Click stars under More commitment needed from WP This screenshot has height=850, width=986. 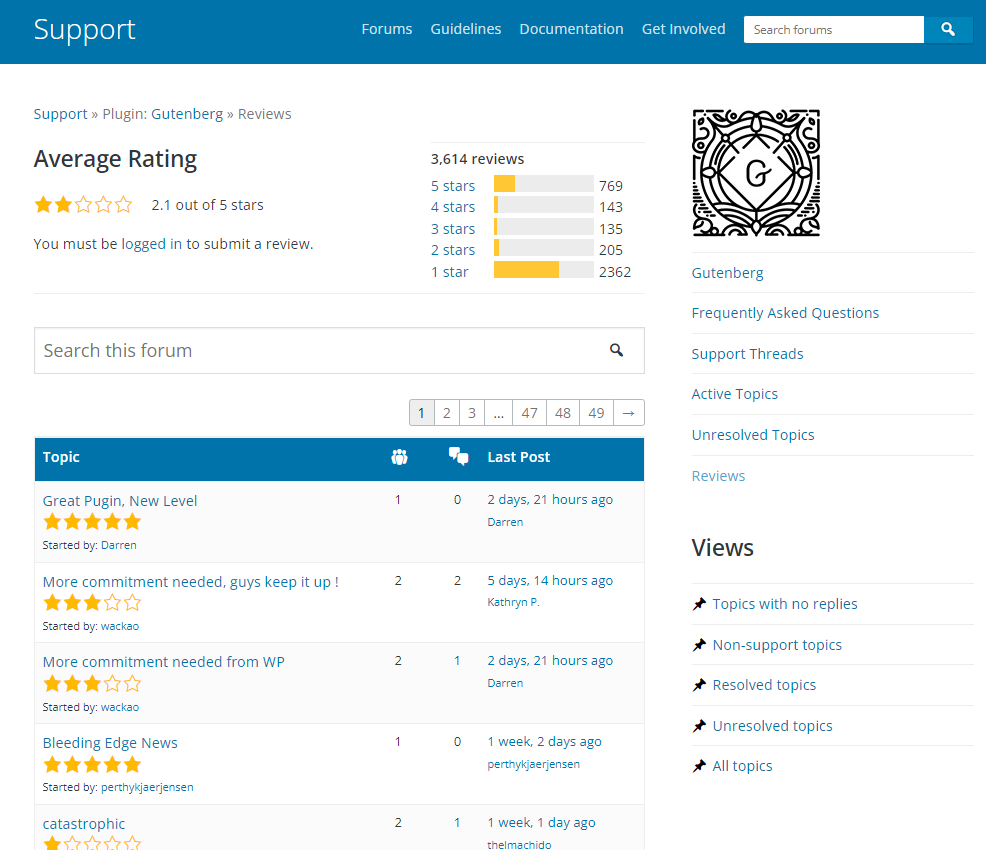92,683
